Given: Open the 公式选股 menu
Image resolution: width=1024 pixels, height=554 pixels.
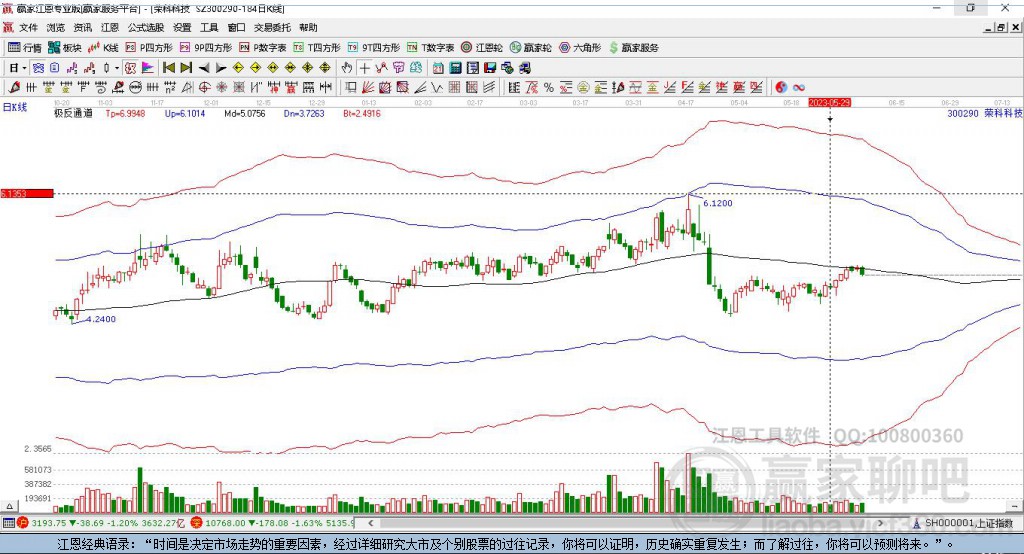Looking at the screenshot, I should (146, 27).
